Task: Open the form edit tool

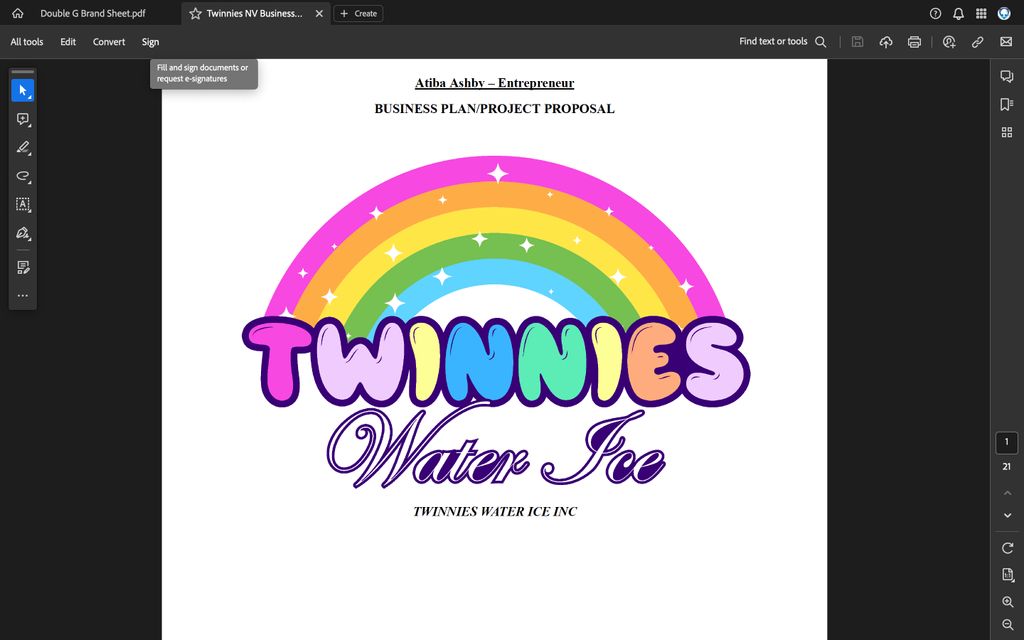Action: point(23,267)
